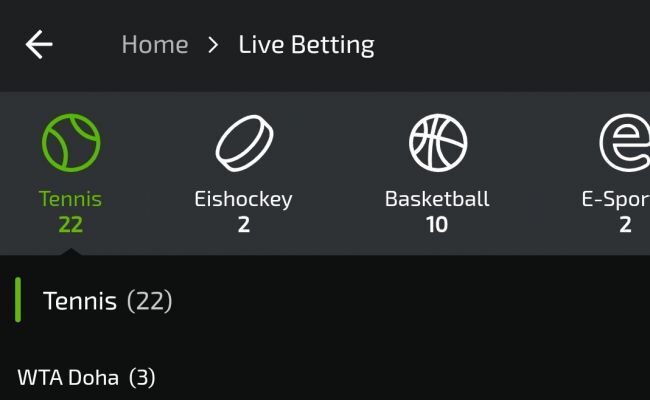Switch to the Eishockey tab label
The image size is (650, 400).
pos(243,198)
